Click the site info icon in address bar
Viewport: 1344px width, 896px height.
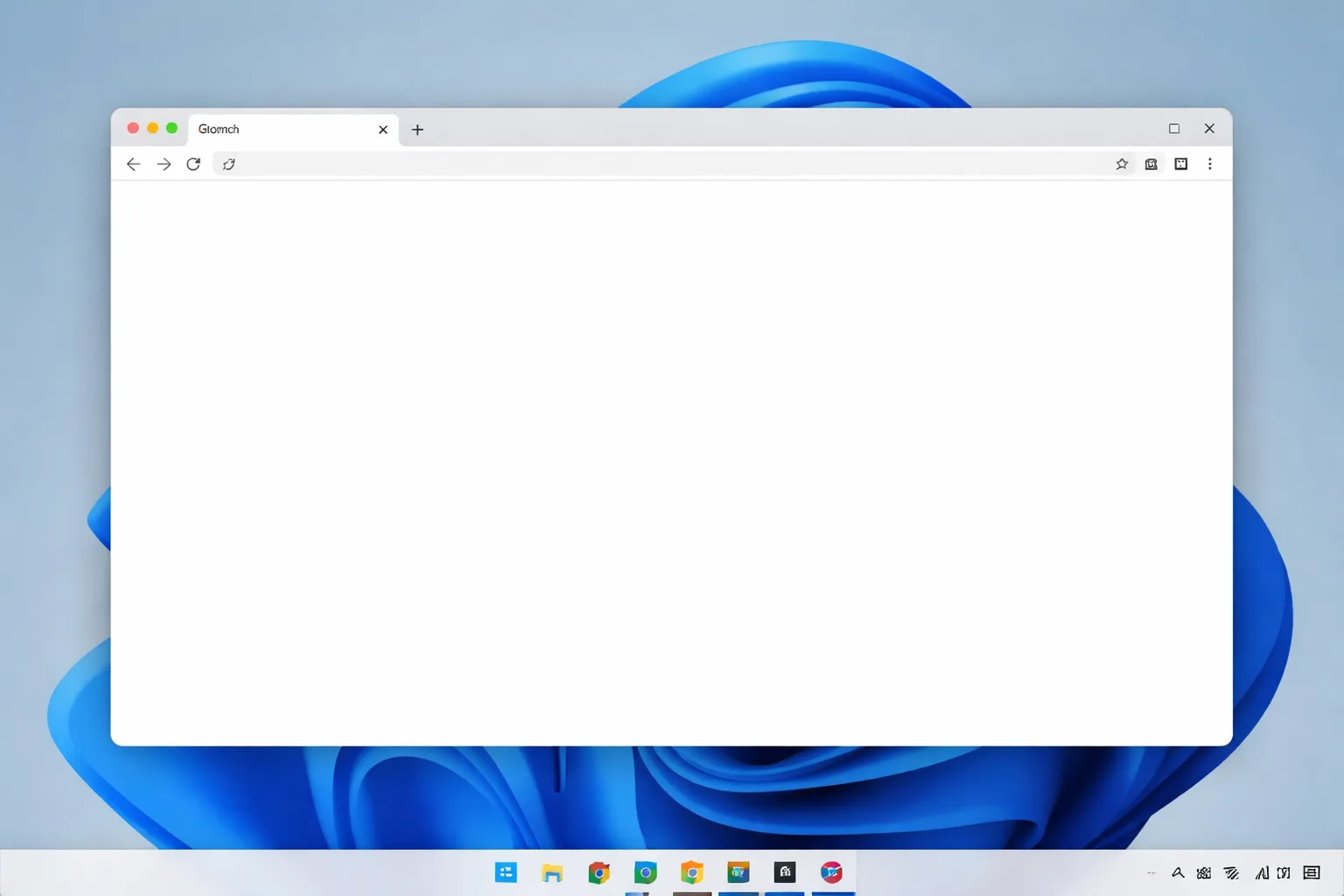(x=229, y=164)
